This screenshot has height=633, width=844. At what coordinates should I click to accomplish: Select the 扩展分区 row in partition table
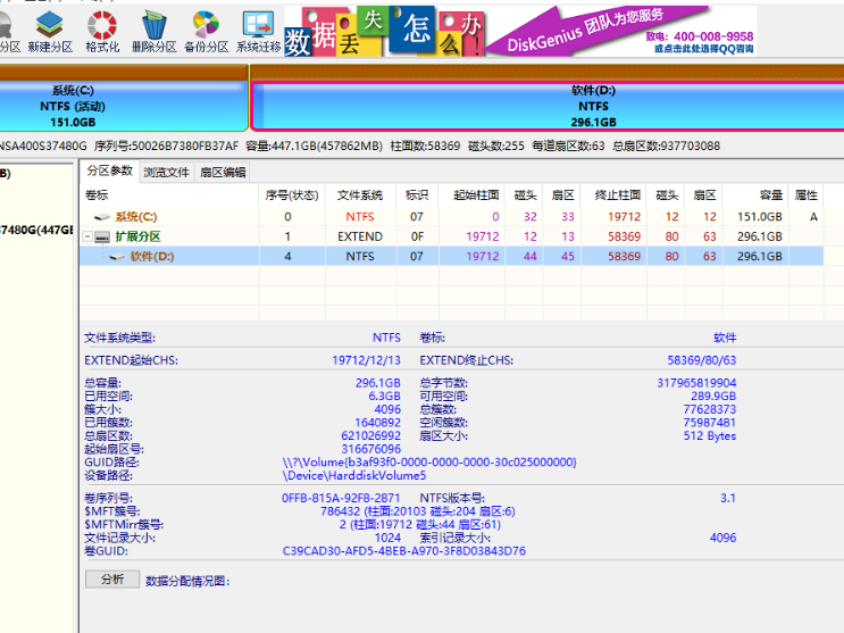click(451, 236)
